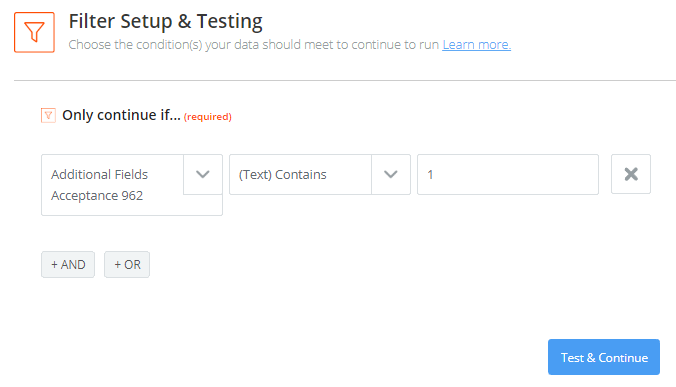Click the Acceptance 962 text in field box
This screenshot has height=387, width=676.
click(97, 196)
